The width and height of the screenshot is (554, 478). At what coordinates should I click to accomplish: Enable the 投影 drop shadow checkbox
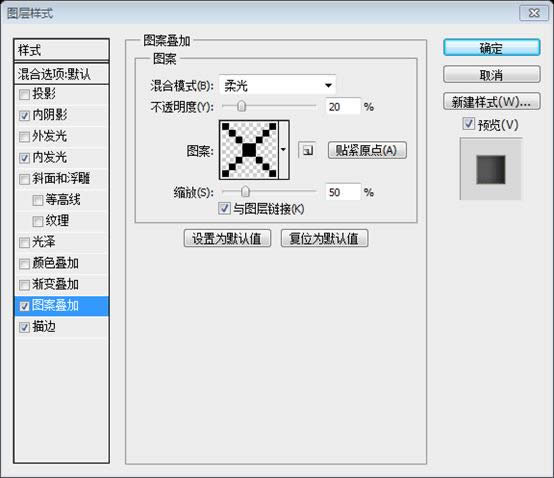click(x=24, y=95)
